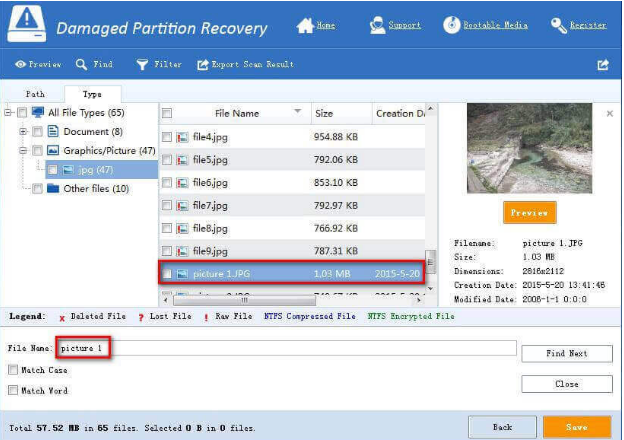Click Export Scan Result icon
This screenshot has width=624, height=440.
[x=203, y=65]
